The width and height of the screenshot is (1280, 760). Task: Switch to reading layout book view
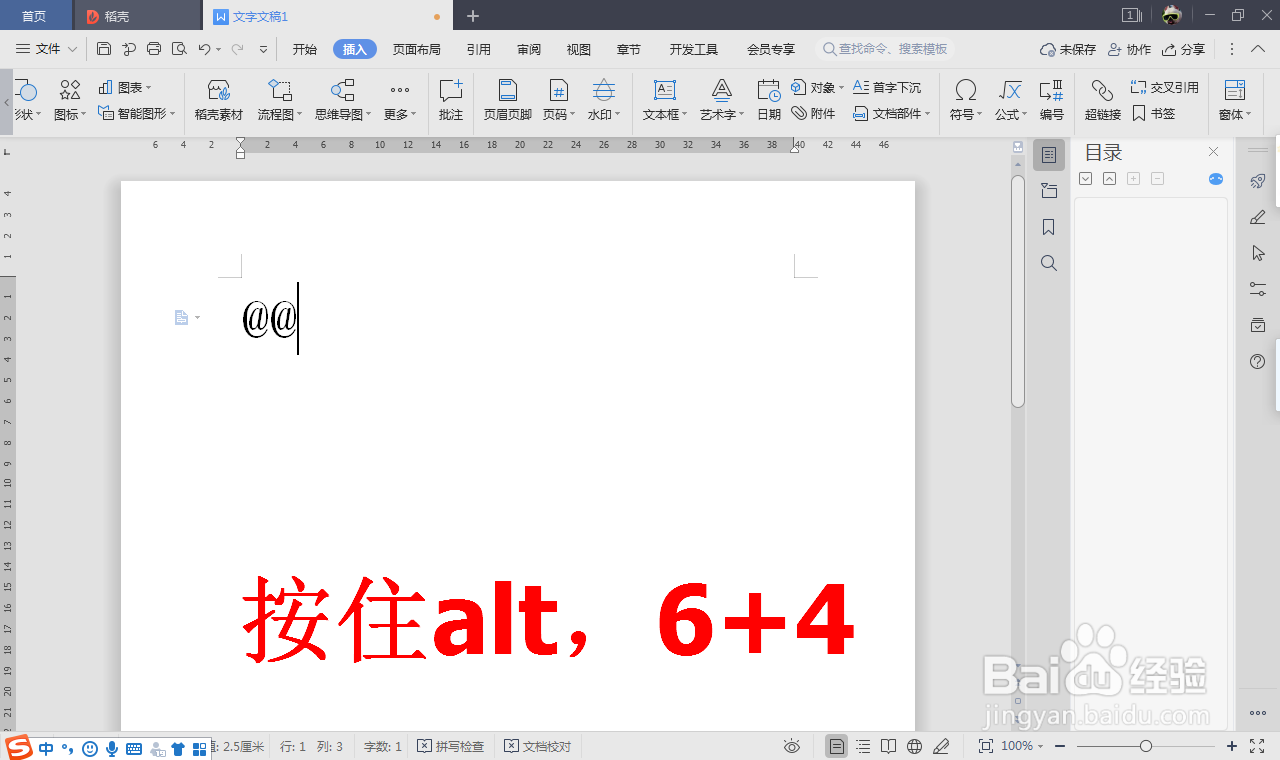click(x=888, y=746)
